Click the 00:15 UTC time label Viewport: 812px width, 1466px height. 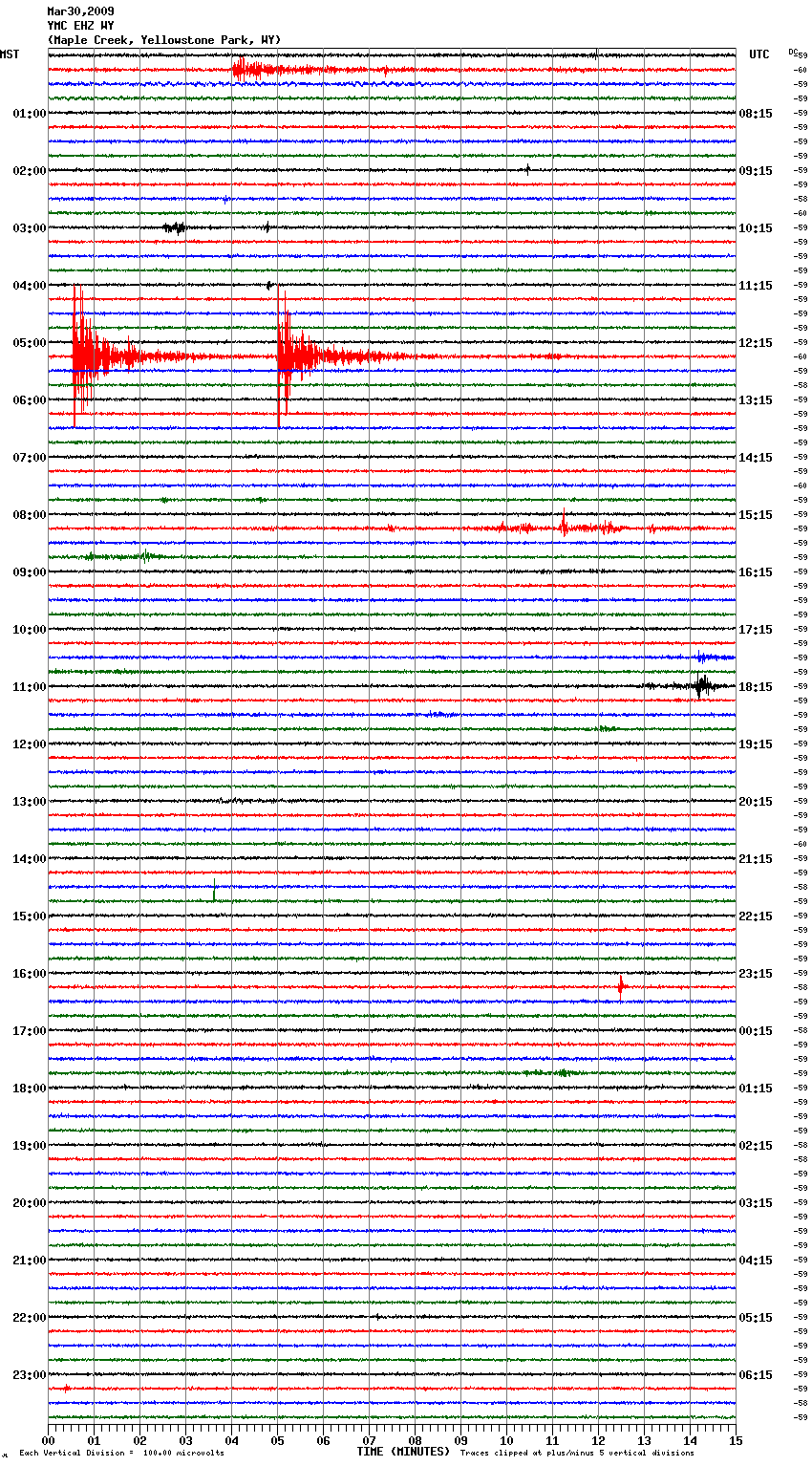756,1031
